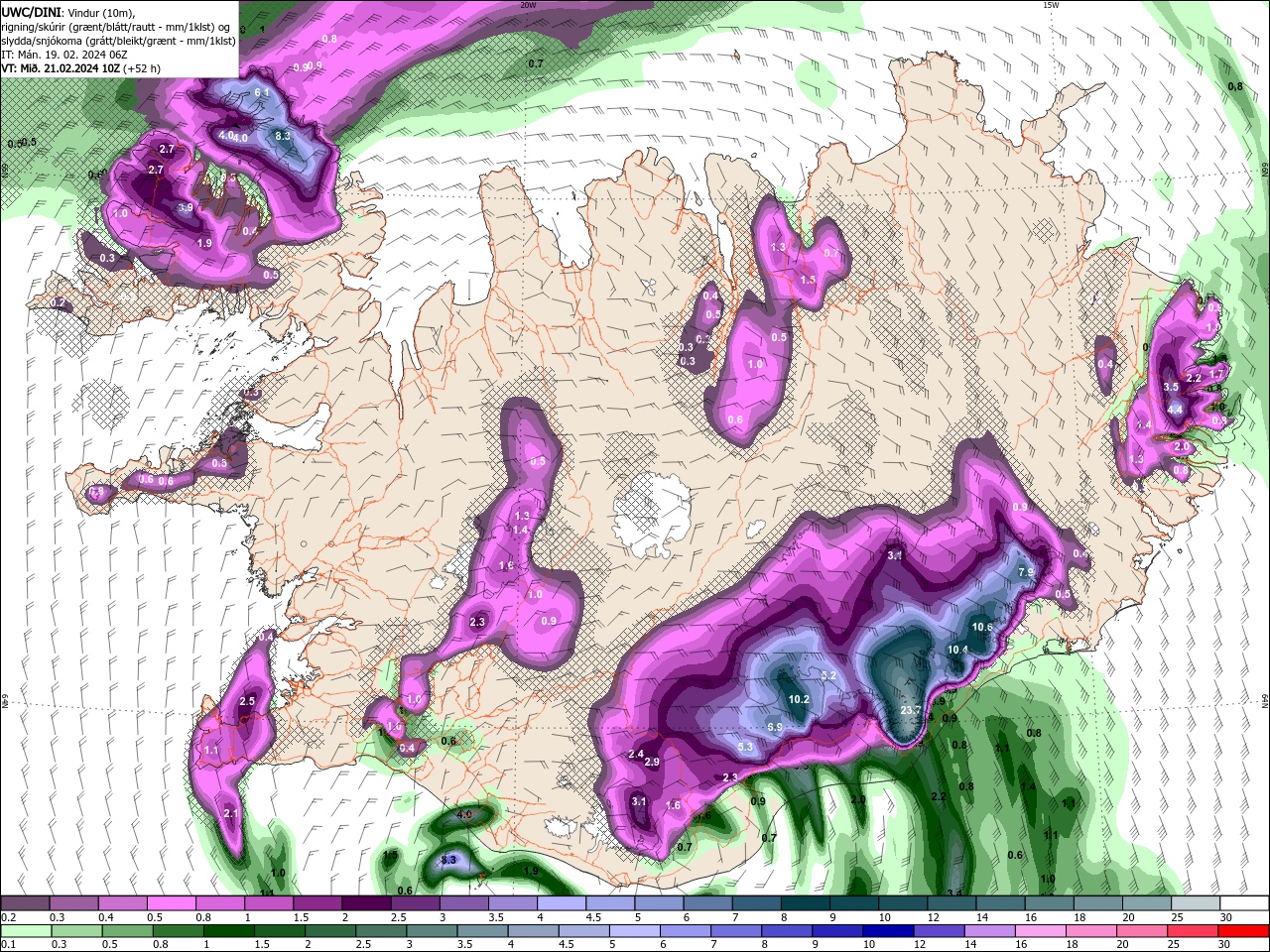The image size is (1270, 952).
Task: Click the "0.2" label starting the upper legend row
Action: [x=8, y=917]
